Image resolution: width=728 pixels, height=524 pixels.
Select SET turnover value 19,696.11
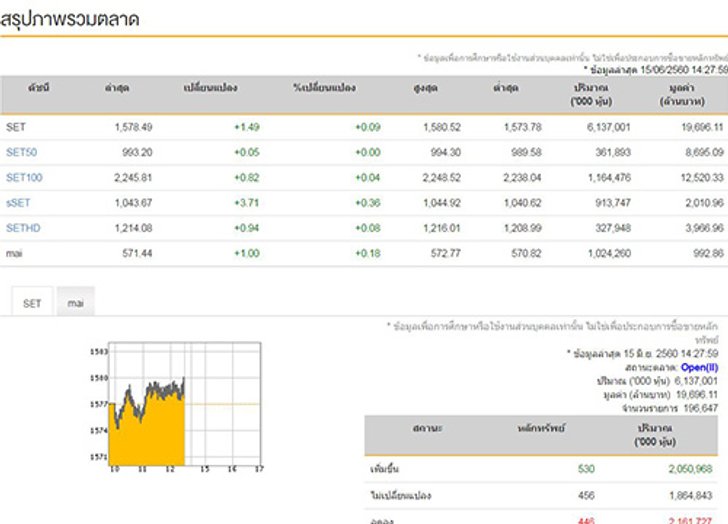coord(702,127)
